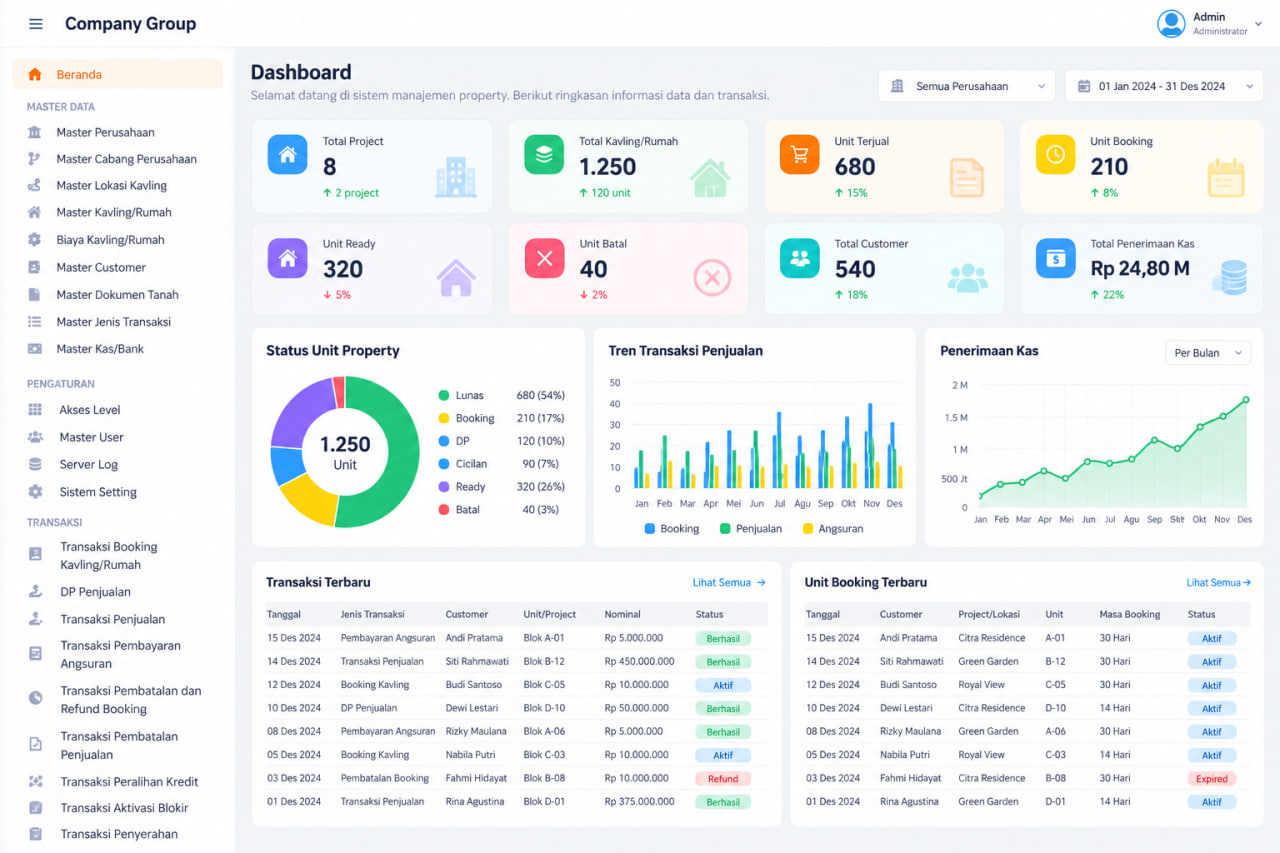The height and width of the screenshot is (853, 1280).
Task: Click the Total Customer people icon
Action: 799,258
